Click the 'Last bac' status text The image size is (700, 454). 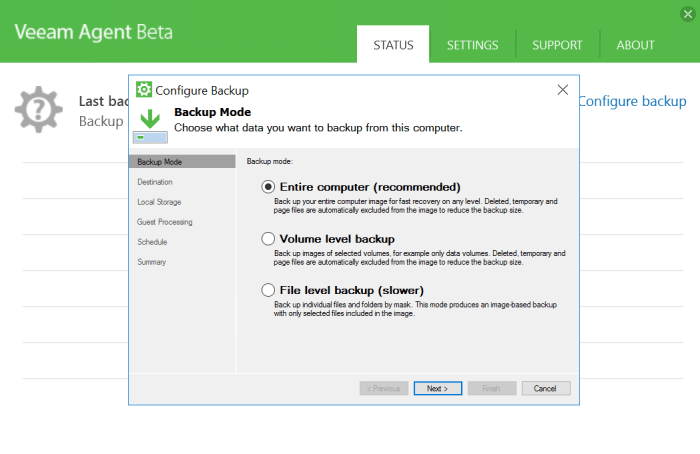[104, 101]
